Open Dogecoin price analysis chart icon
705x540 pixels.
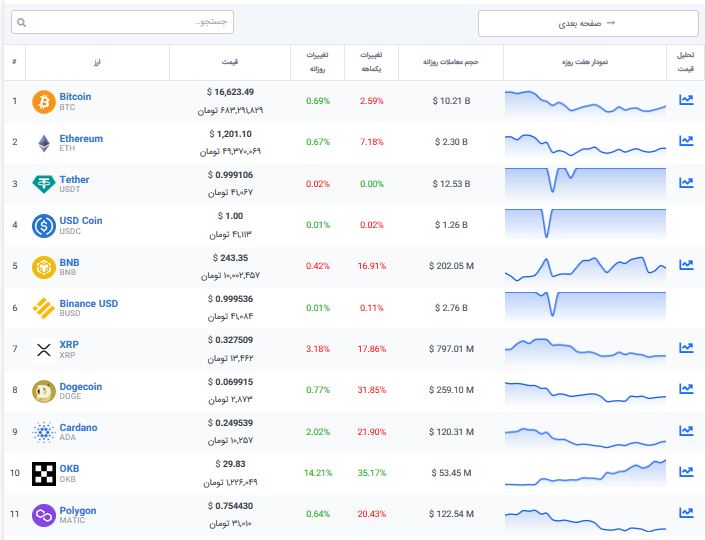tap(686, 388)
